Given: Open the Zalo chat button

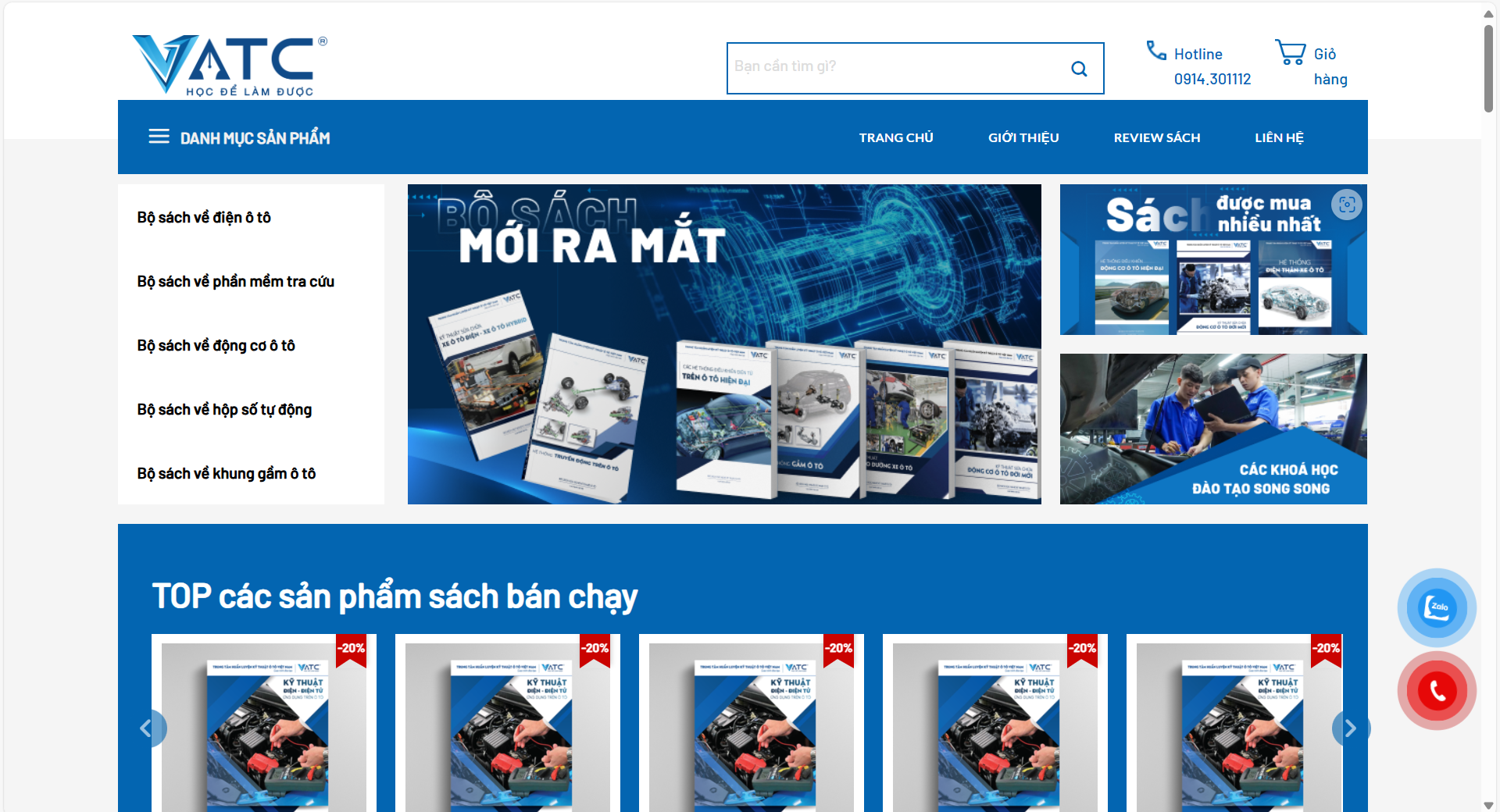Looking at the screenshot, I should pos(1437,607).
